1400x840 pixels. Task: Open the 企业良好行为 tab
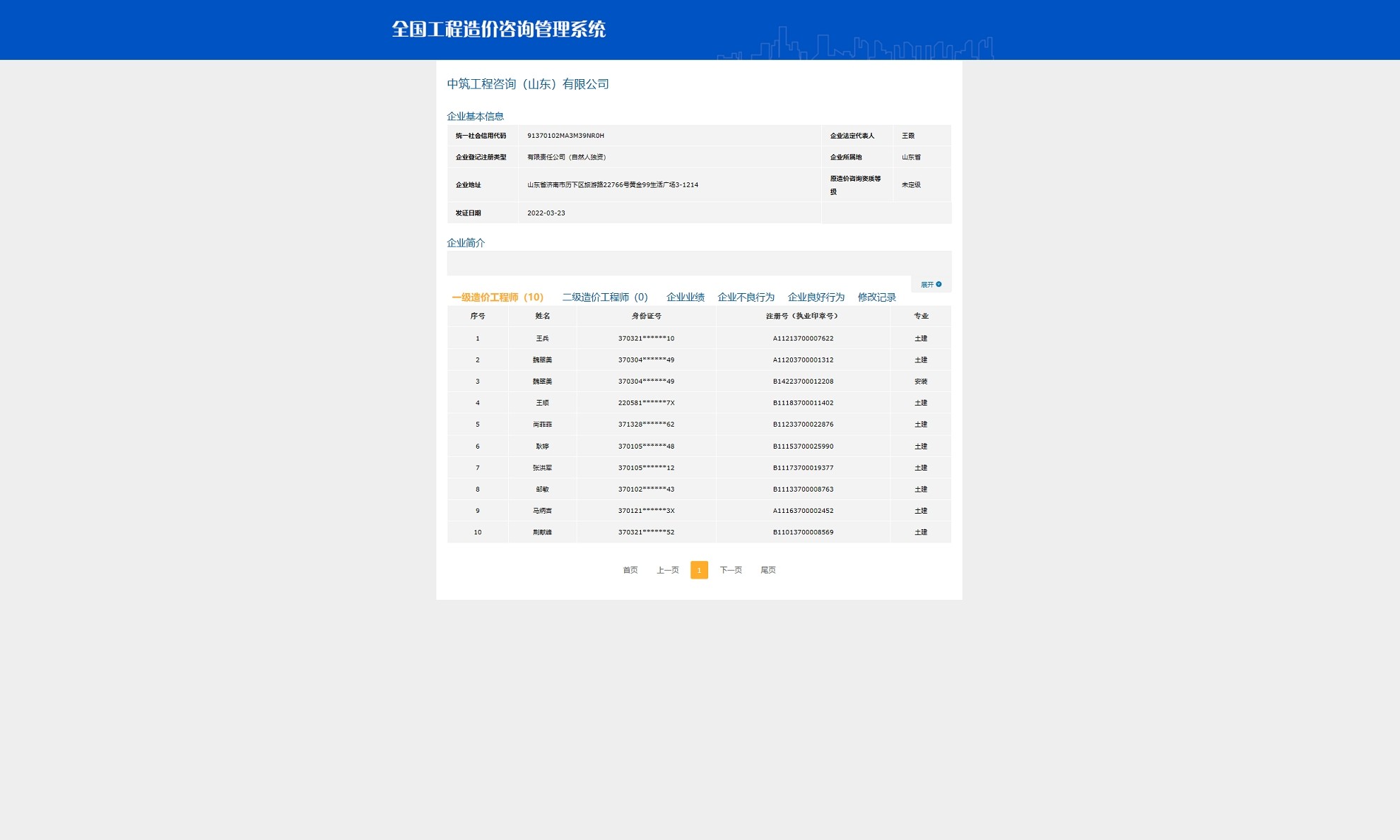815,297
